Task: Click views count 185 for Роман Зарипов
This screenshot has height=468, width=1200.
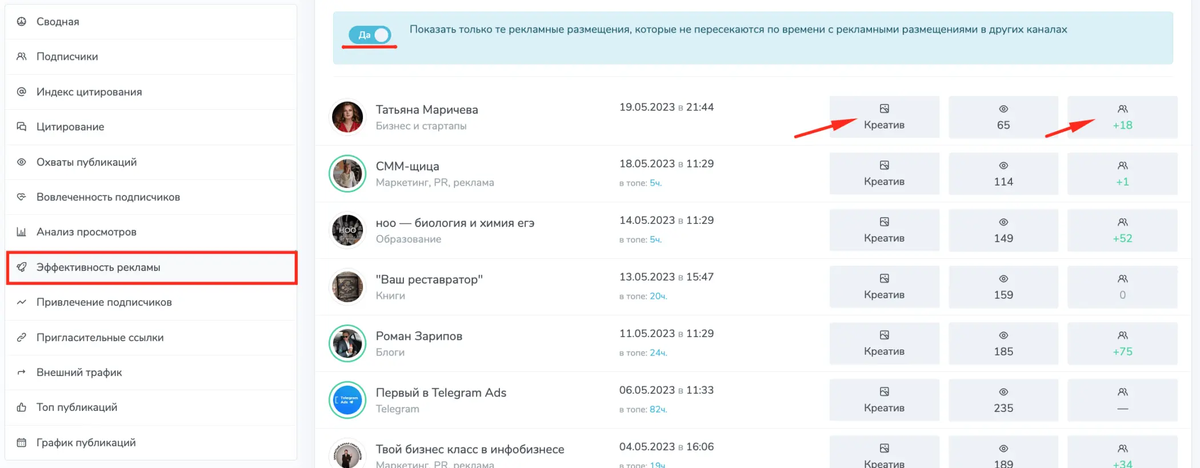Action: (x=1003, y=343)
